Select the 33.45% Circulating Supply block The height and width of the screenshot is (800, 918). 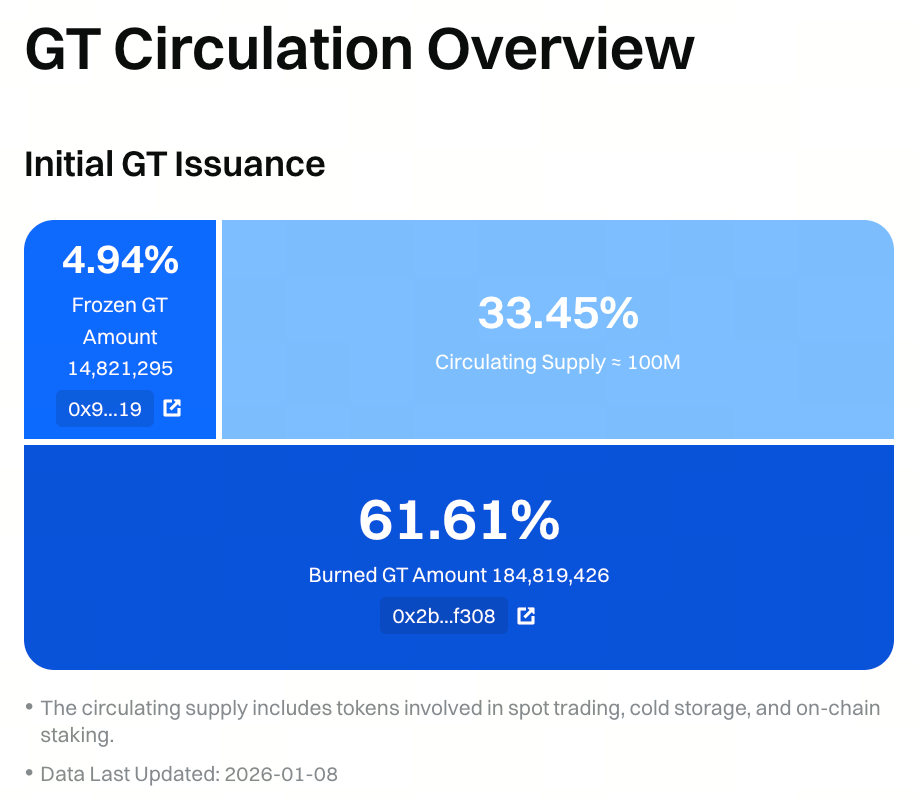(557, 330)
